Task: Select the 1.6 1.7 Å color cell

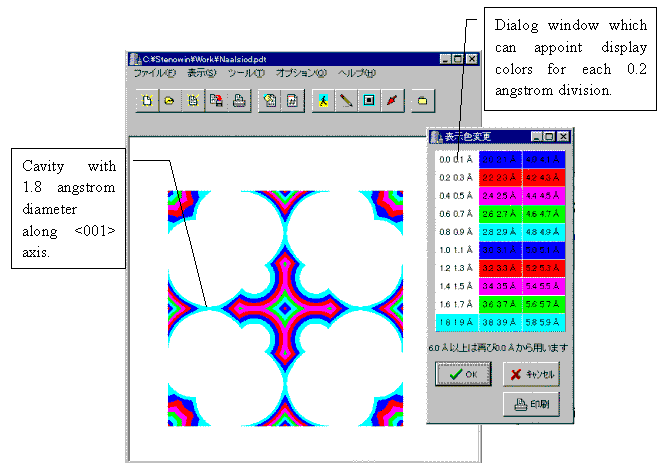Action: pyautogui.click(x=457, y=304)
